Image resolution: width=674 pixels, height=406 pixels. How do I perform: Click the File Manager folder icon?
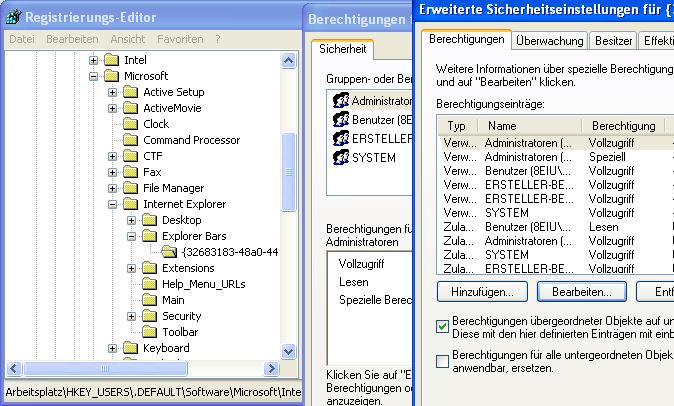point(131,188)
